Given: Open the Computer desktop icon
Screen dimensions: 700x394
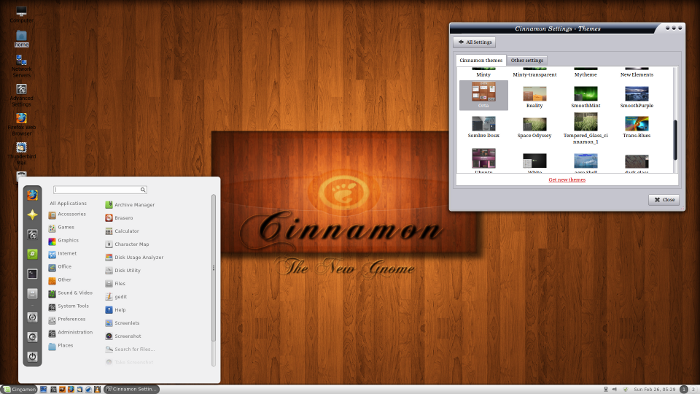Looking at the screenshot, I should click(21, 14).
